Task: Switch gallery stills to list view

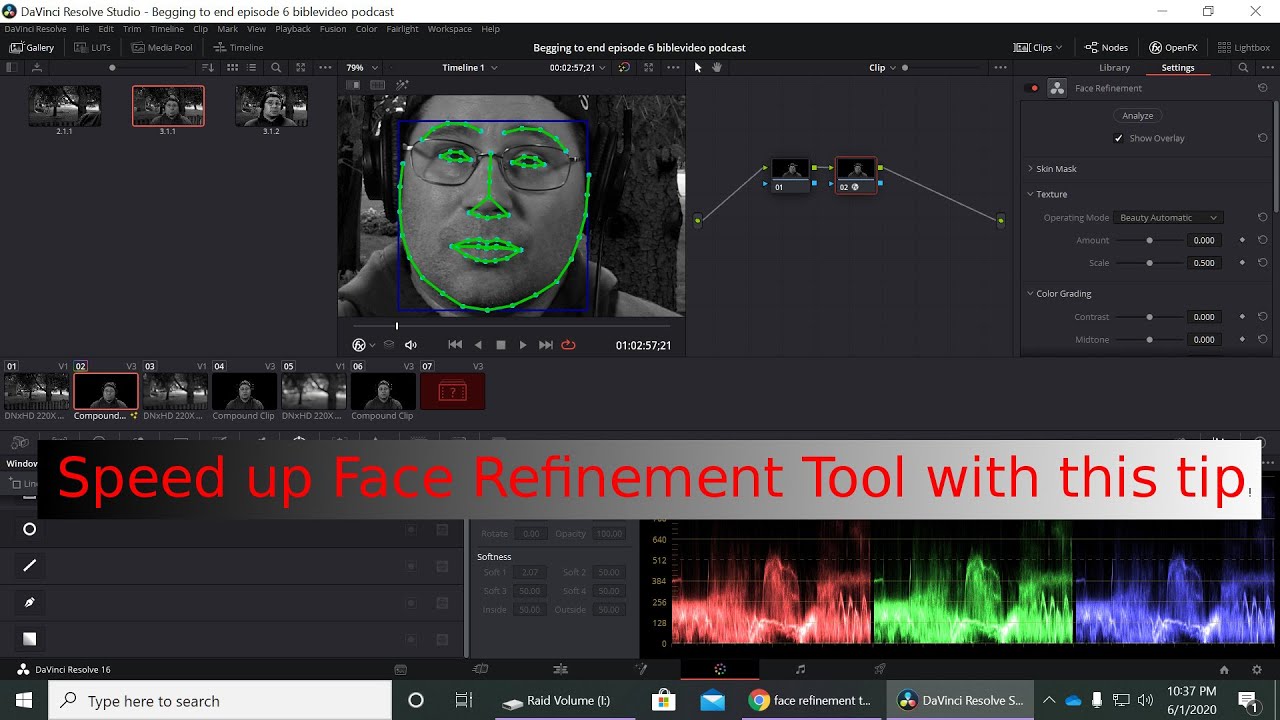Action: tap(251, 68)
